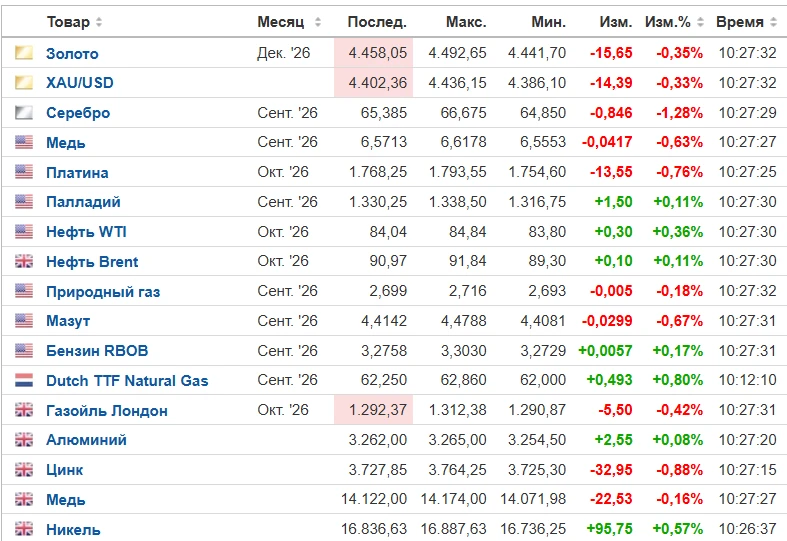The width and height of the screenshot is (787, 541).
Task: Click the UK flag icon beside Никель
Action: tap(24, 528)
